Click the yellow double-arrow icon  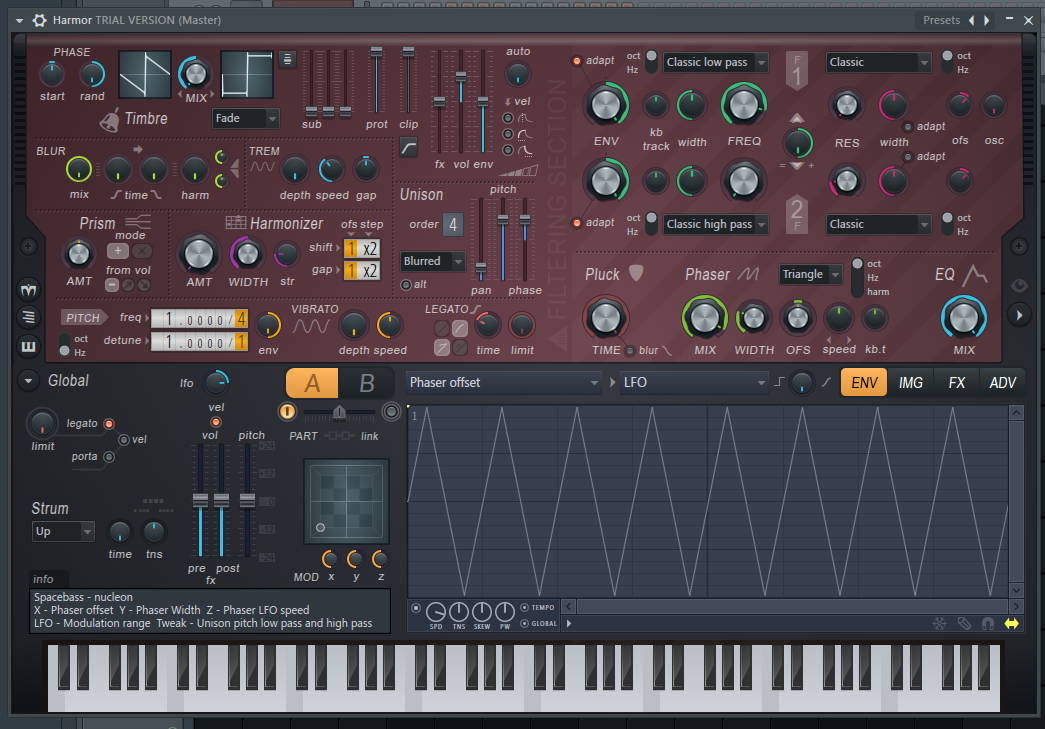[1012, 624]
